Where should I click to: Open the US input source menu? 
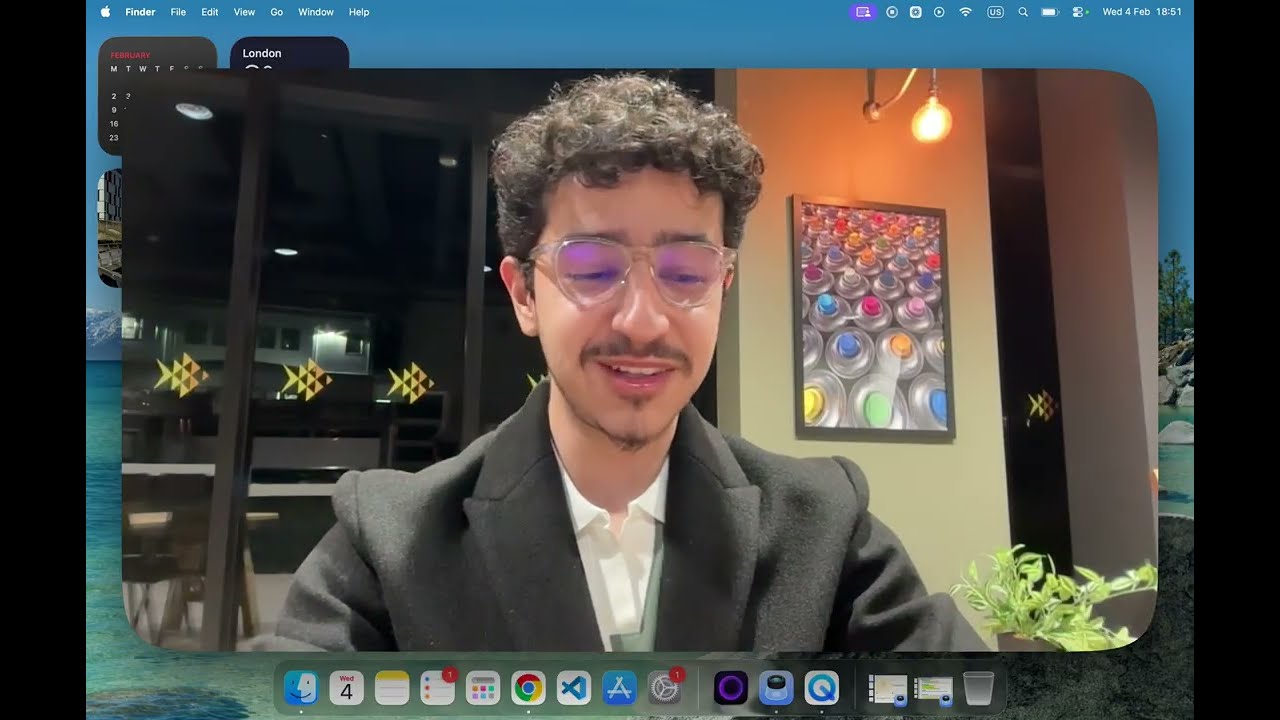(995, 12)
